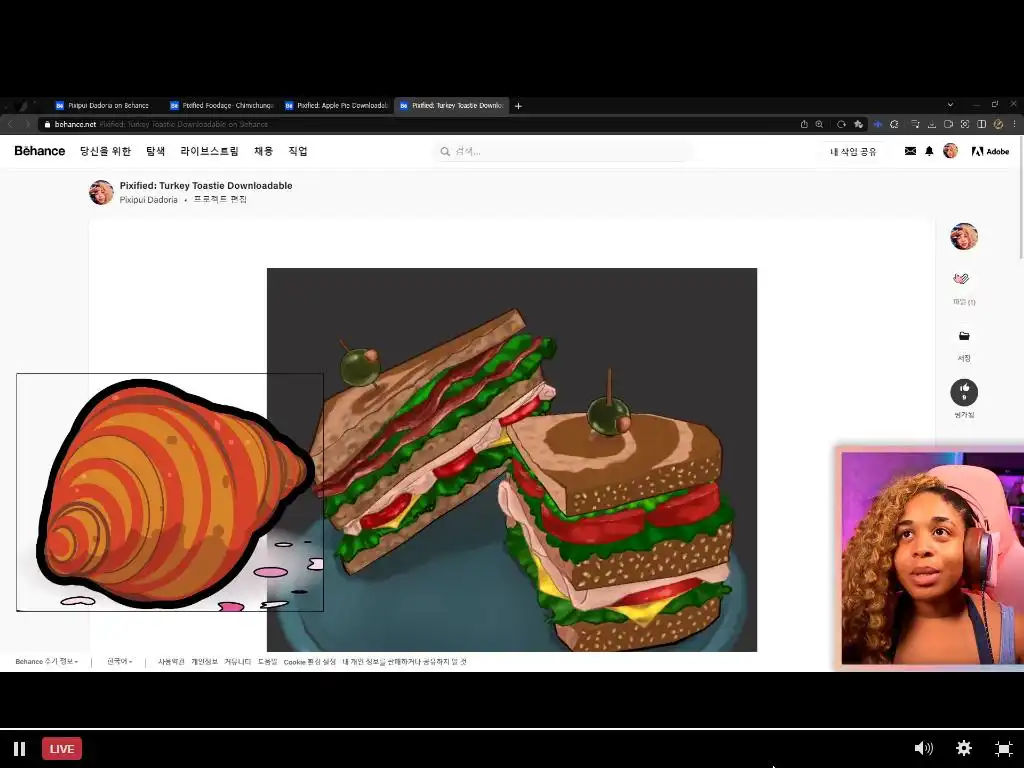Open the zoom magnifier icon in address bar

point(819,124)
